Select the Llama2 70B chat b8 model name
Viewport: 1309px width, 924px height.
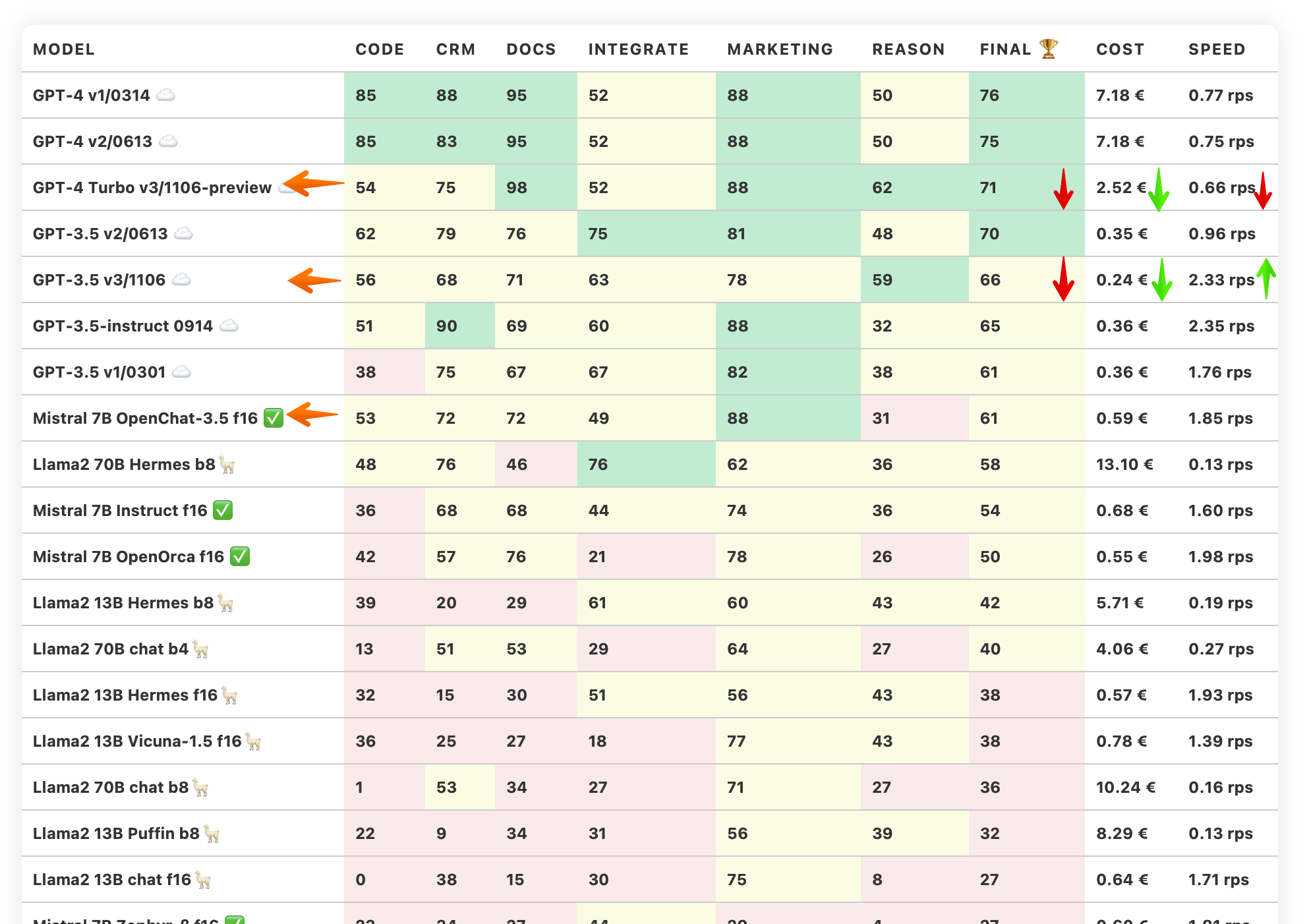point(111,788)
